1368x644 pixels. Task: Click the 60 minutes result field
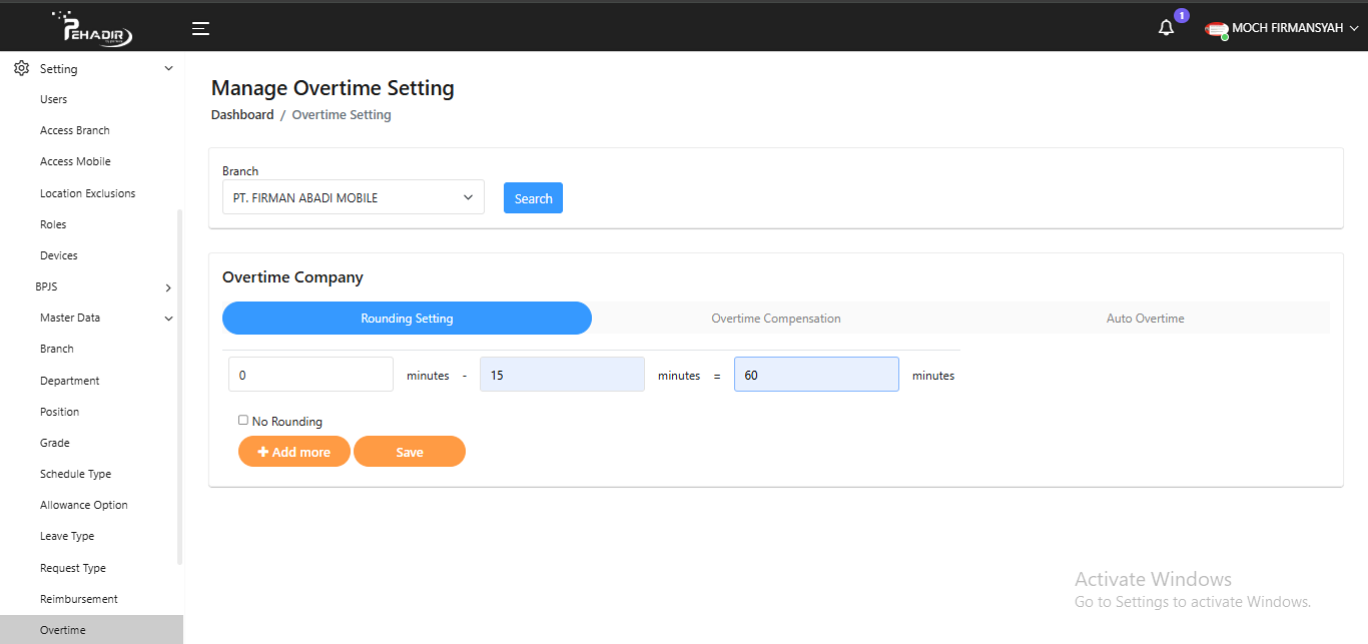816,375
